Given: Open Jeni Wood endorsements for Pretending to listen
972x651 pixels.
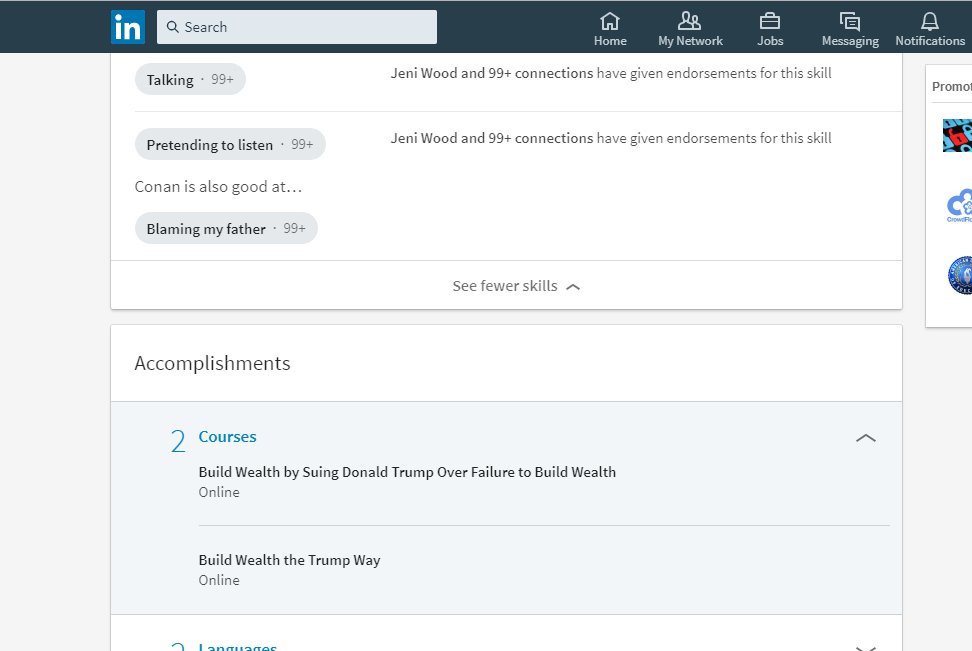Looking at the screenshot, I should tap(611, 138).
